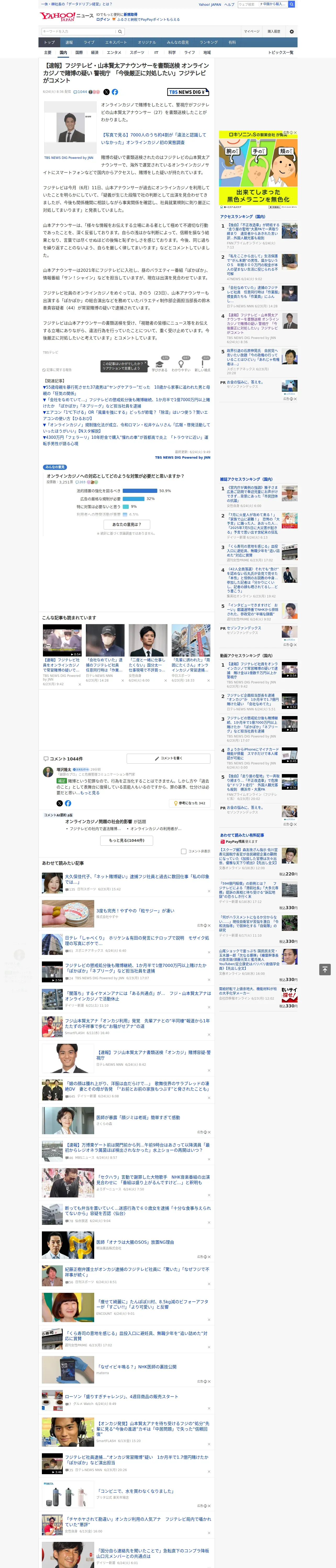This screenshot has height=1568, width=336.
Task: Click the Yahoo! JAPAN News logo
Action: click(x=66, y=16)
